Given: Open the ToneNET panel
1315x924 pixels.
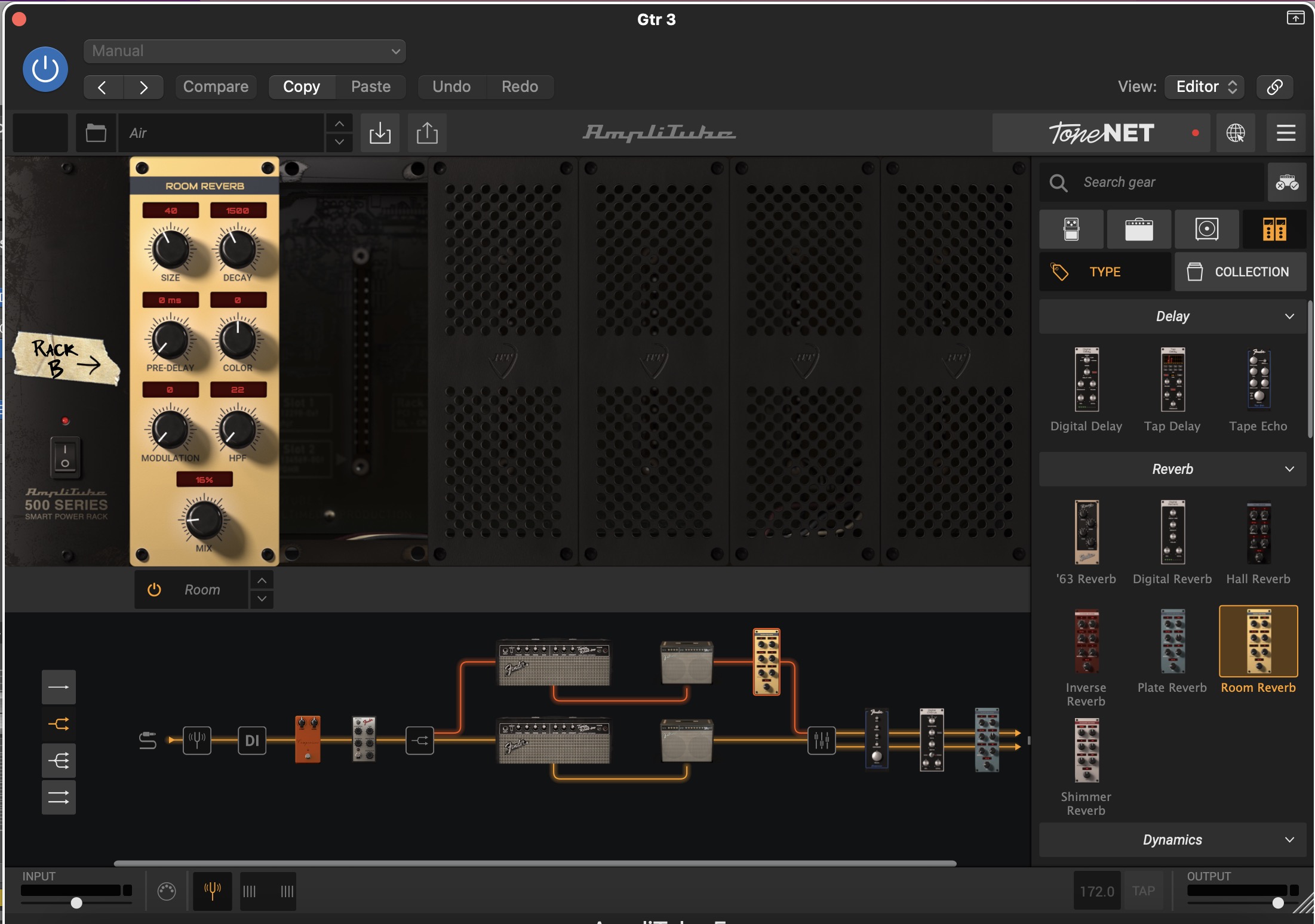Looking at the screenshot, I should 1101,133.
